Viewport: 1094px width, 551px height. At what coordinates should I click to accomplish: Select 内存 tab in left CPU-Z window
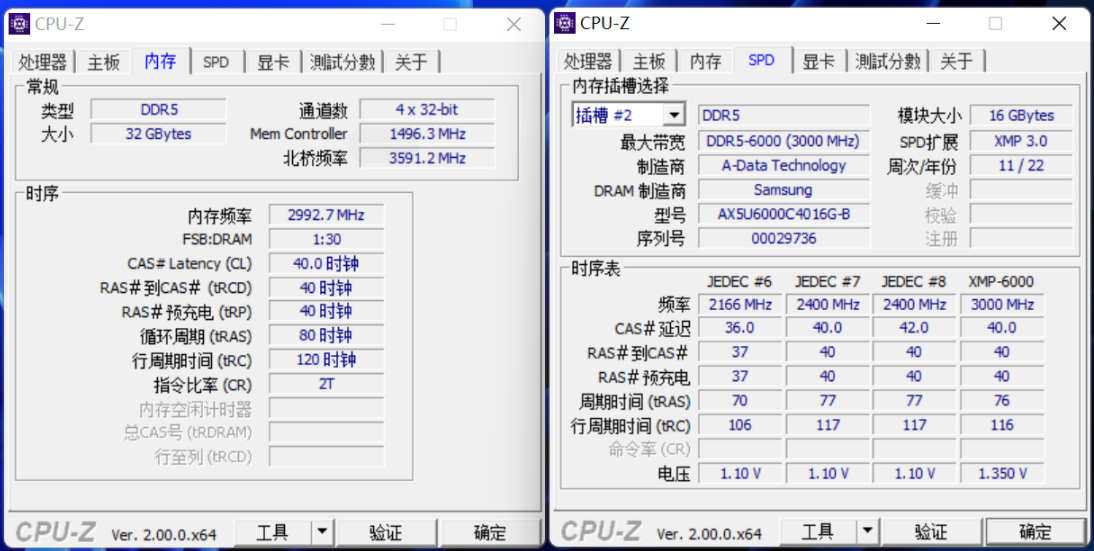click(160, 61)
